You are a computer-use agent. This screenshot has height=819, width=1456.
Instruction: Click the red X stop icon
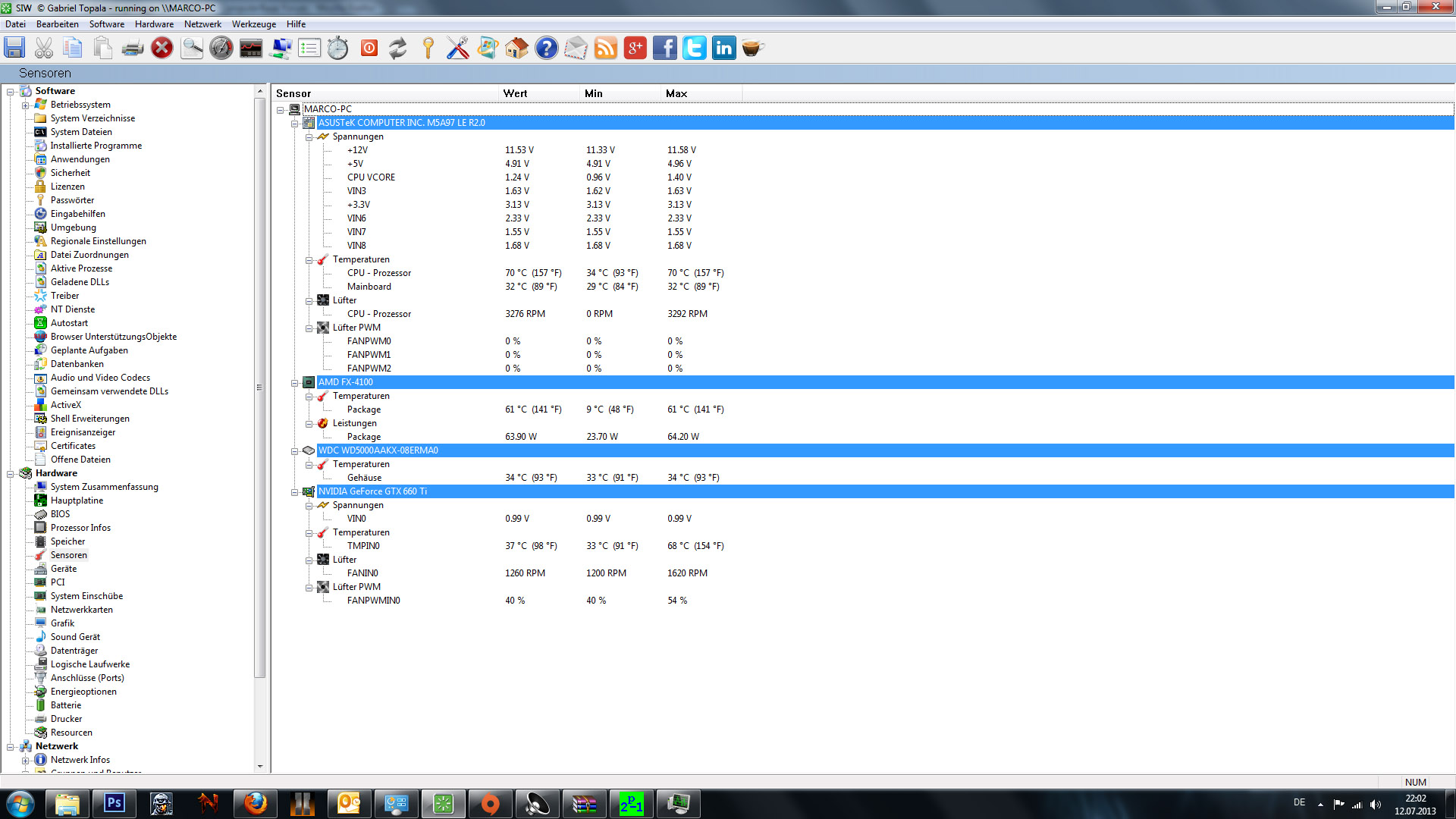[162, 49]
